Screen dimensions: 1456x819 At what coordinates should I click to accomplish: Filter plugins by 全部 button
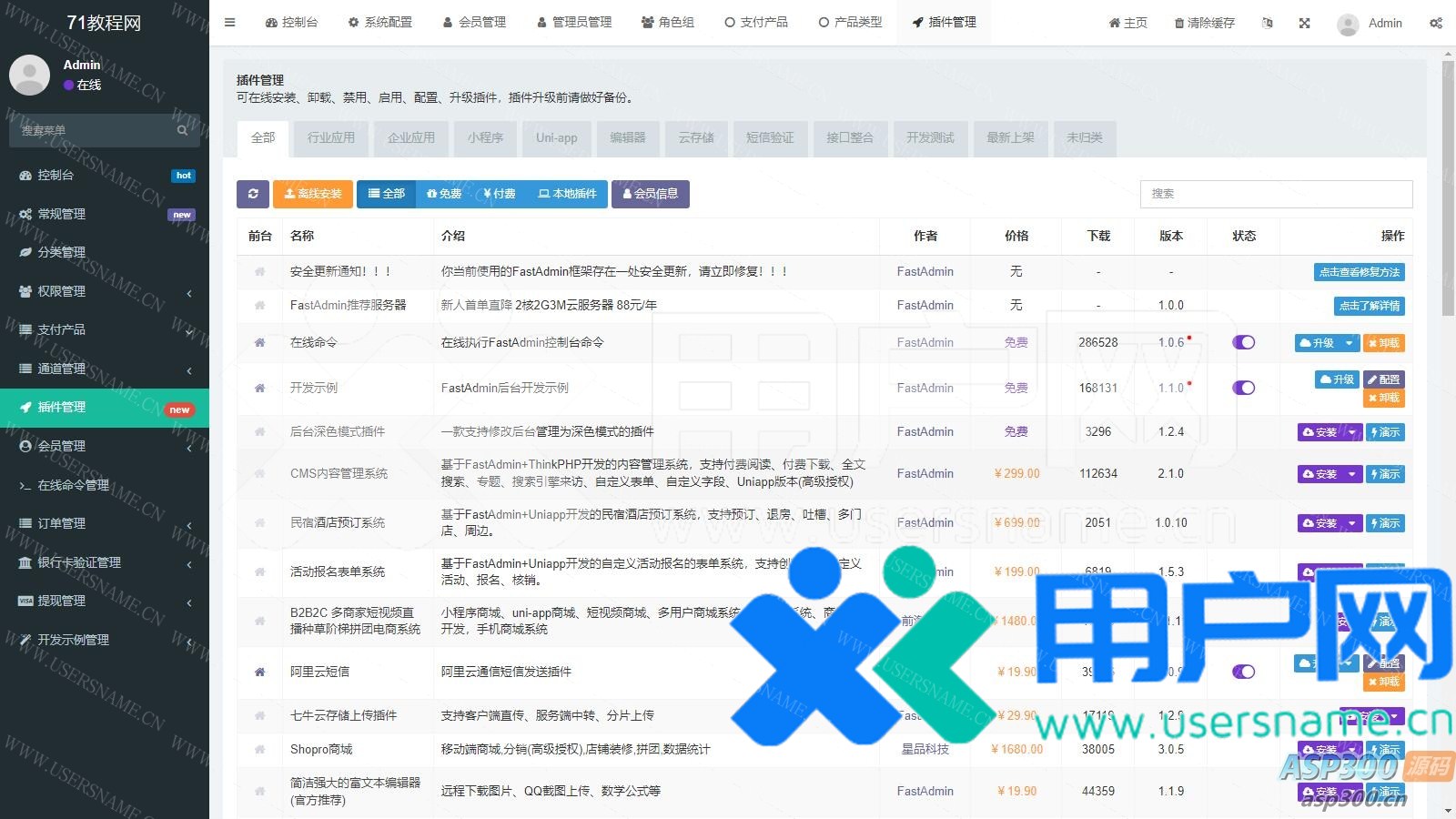(x=386, y=194)
